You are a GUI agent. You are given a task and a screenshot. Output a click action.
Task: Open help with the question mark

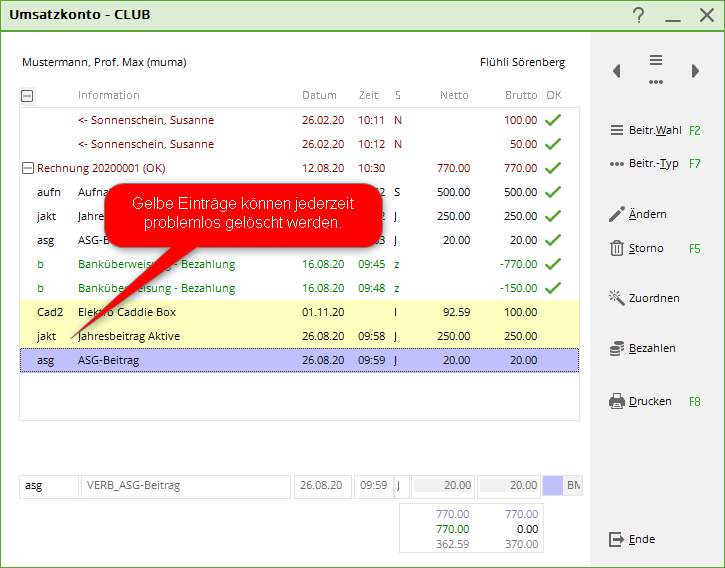click(638, 15)
